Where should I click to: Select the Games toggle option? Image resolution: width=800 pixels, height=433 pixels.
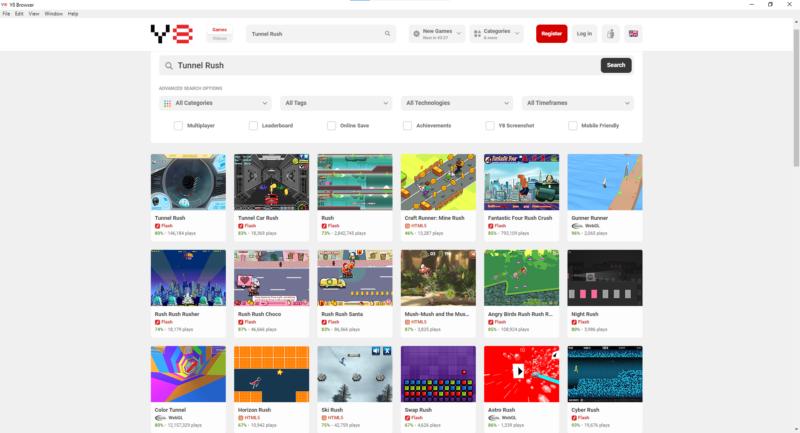219,30
